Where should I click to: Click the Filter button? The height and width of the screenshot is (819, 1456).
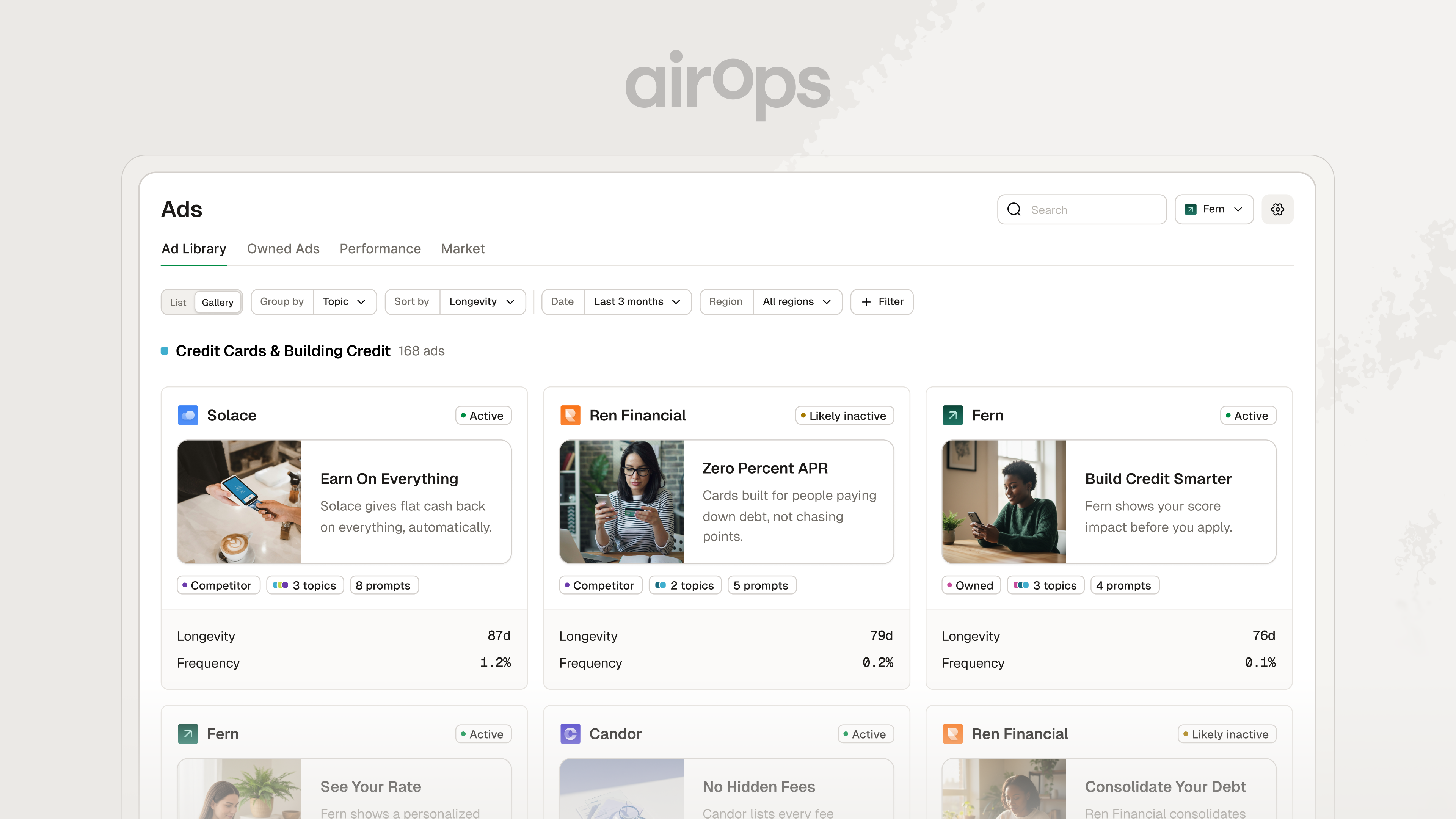pos(882,302)
